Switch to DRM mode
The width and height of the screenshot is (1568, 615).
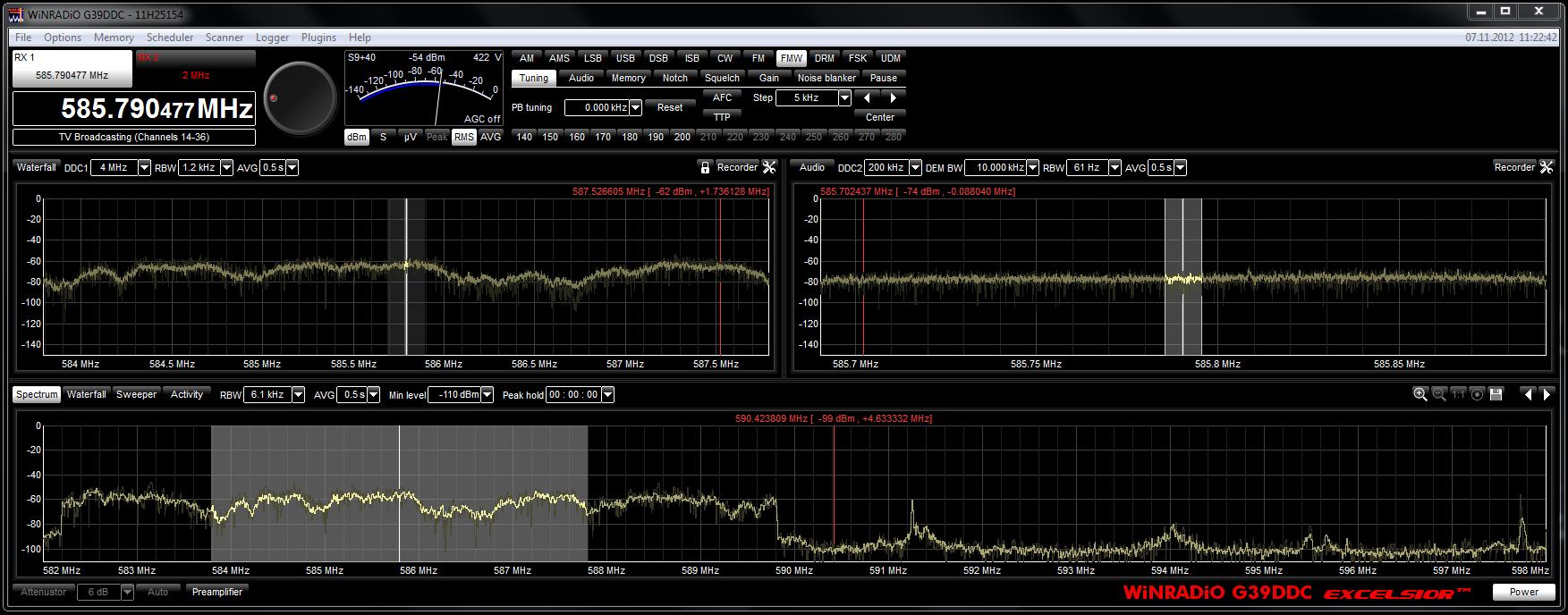click(x=825, y=58)
